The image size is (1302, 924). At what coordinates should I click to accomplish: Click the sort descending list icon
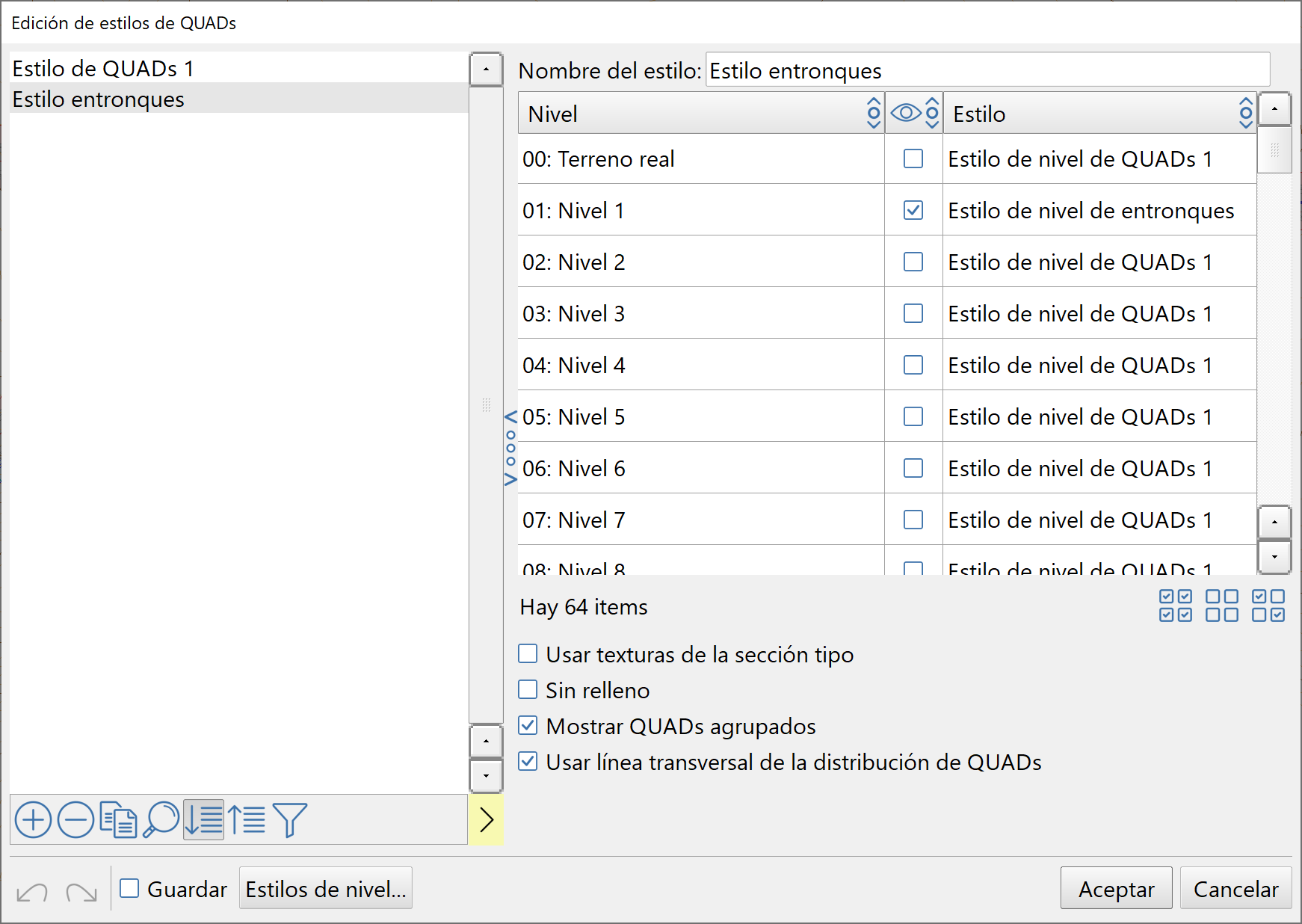point(203,819)
